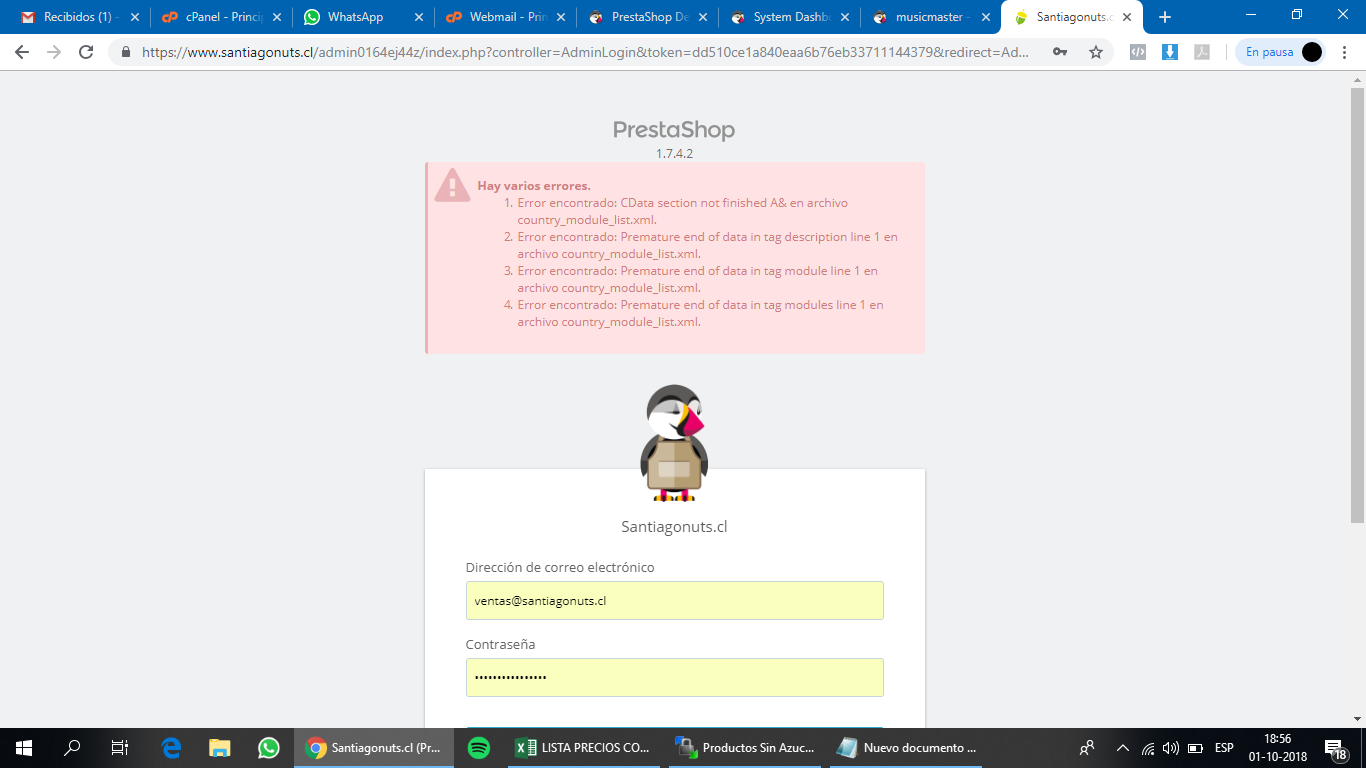Screen dimensions: 1366x768
Task: Open the Action Center notifications
Action: (x=1336, y=748)
